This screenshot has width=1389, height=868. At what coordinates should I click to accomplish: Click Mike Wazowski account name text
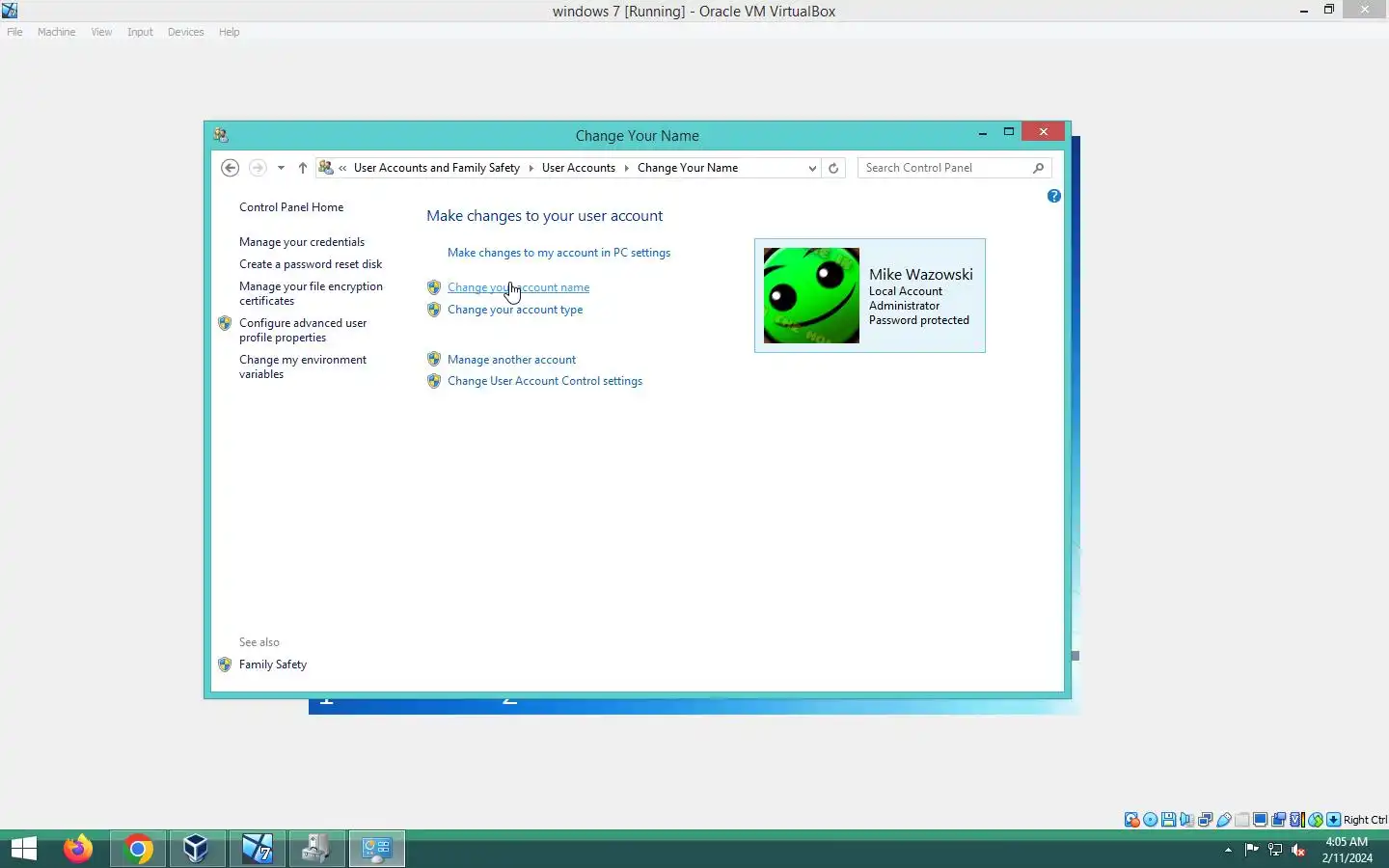pos(921,275)
